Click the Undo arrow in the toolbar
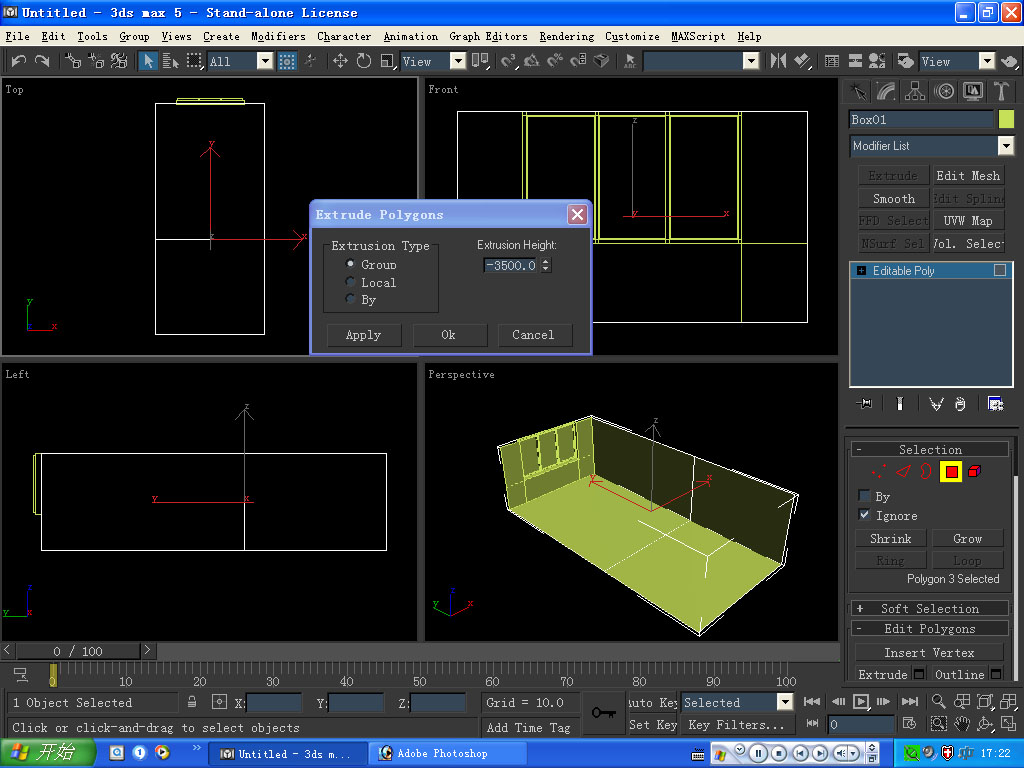The image size is (1024, 768). pyautogui.click(x=18, y=61)
